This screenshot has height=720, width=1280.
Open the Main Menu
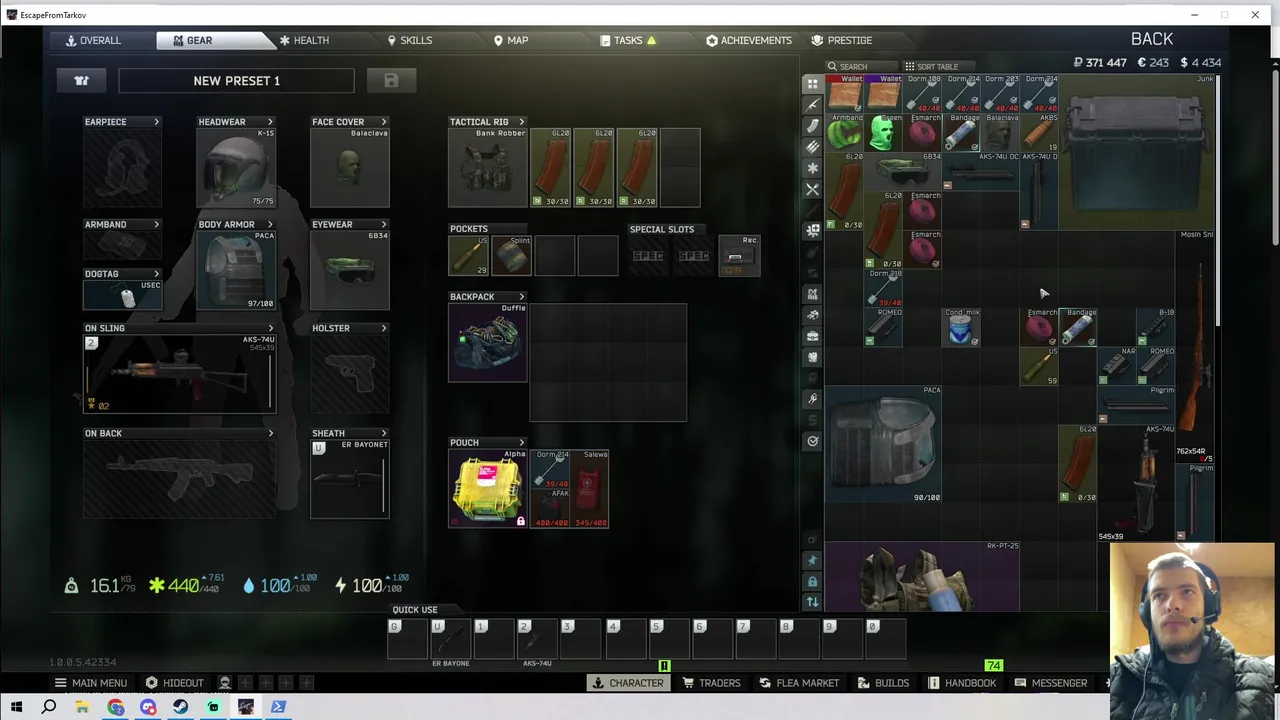tap(91, 683)
